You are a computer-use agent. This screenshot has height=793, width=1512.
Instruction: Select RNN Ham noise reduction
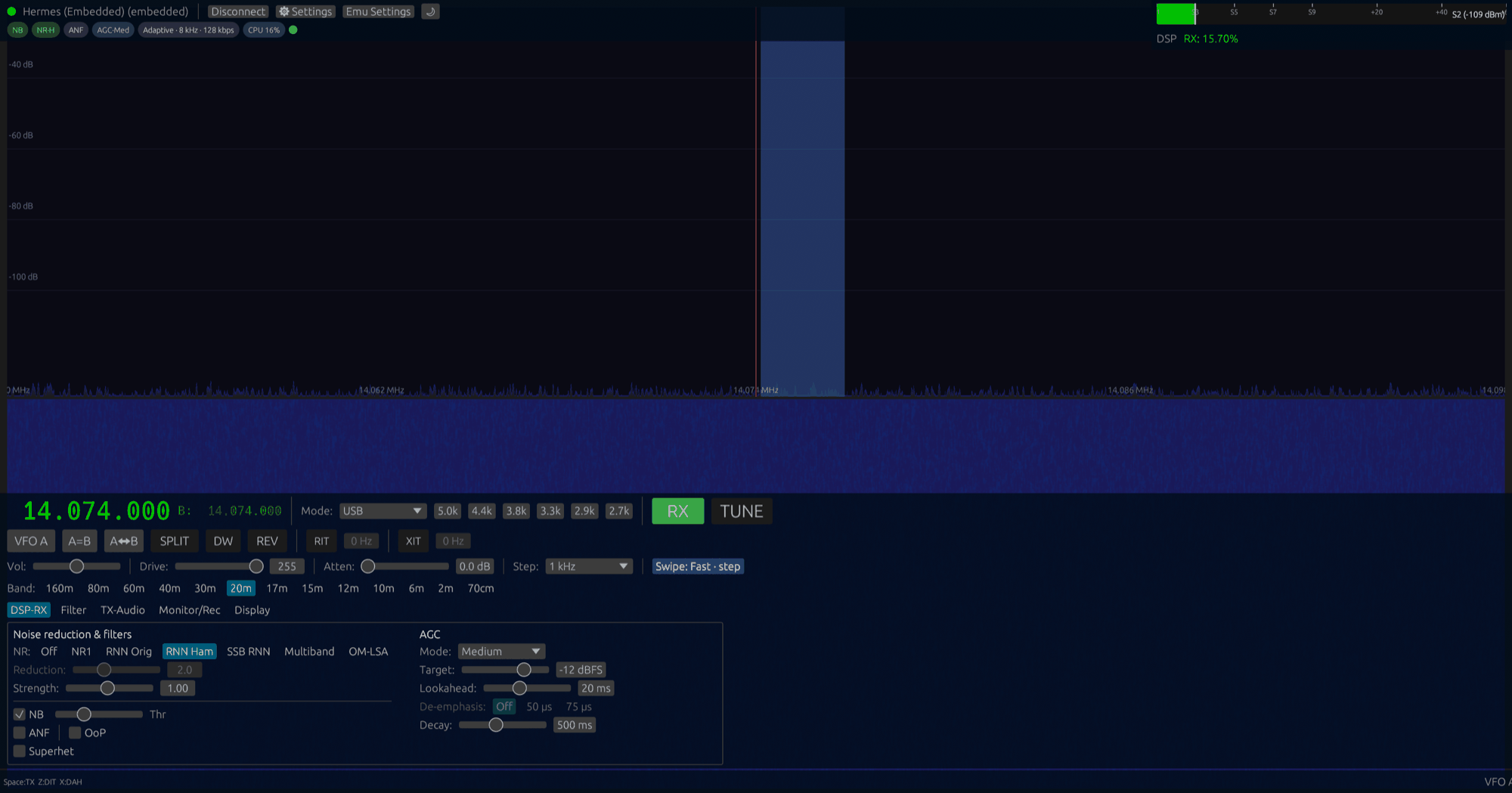tap(190, 652)
